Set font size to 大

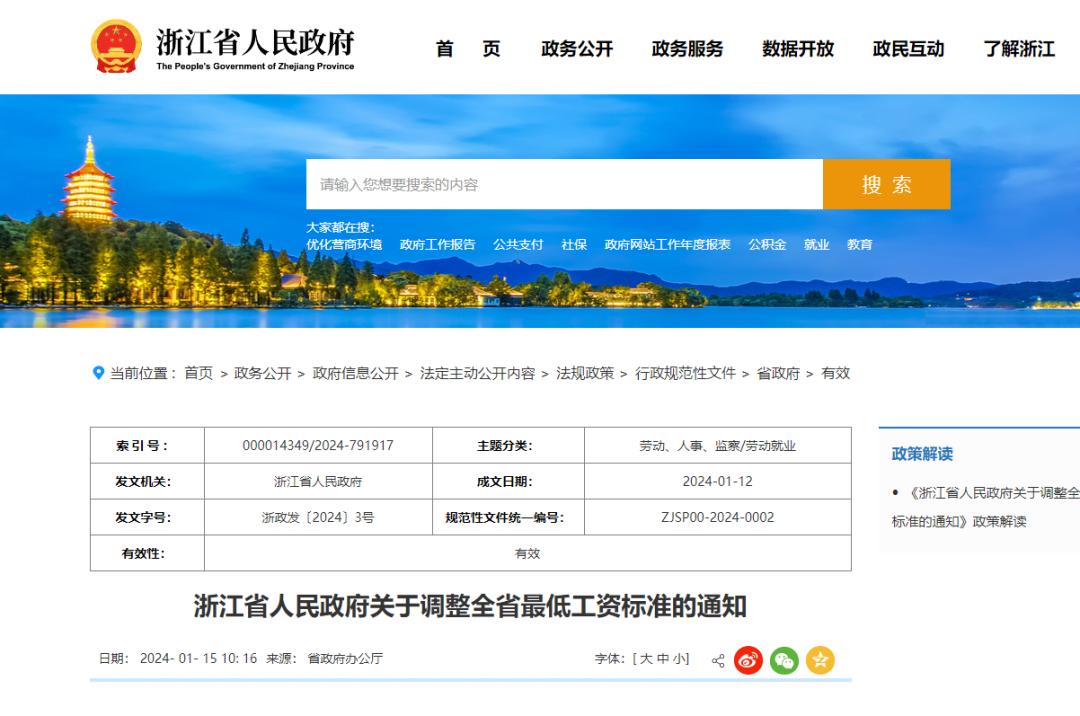[646, 659]
